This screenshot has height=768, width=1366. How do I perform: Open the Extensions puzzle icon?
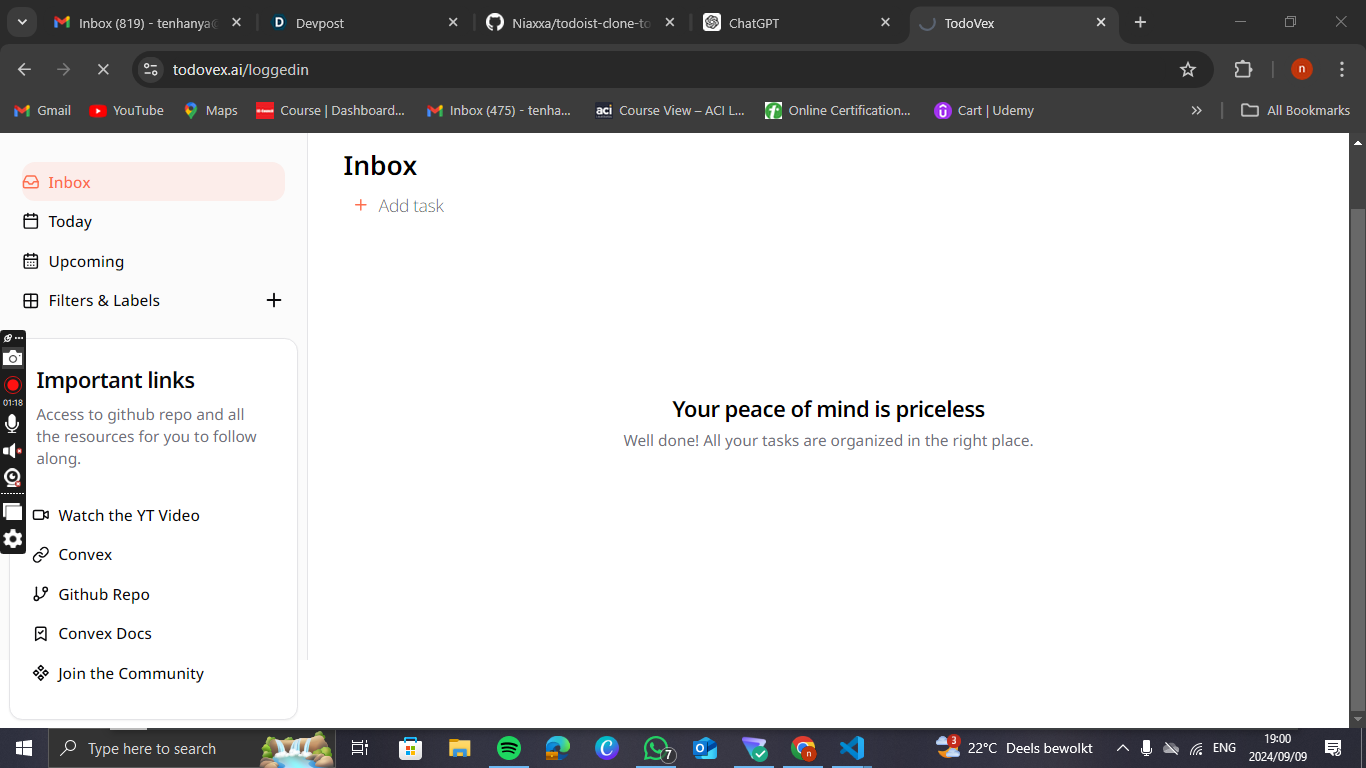[1243, 69]
